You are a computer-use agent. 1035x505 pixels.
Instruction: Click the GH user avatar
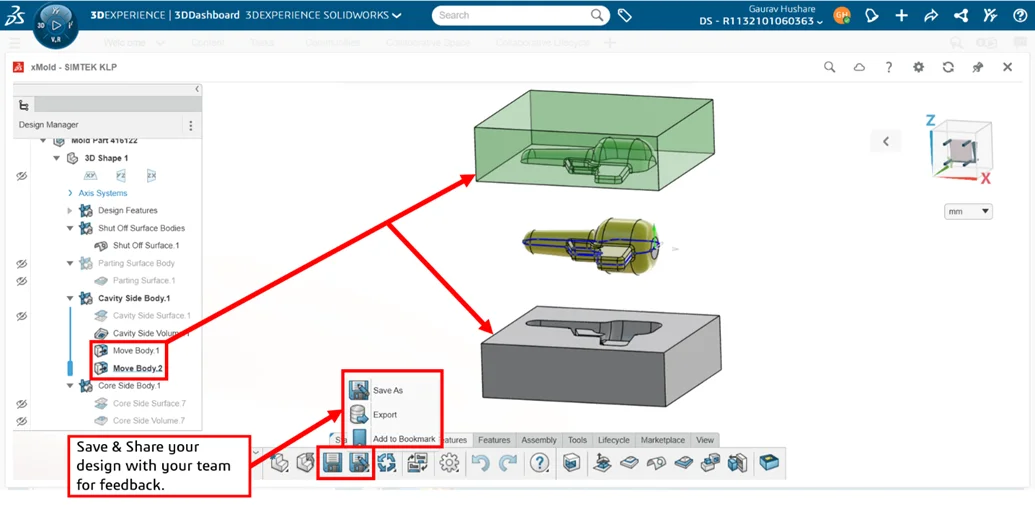click(x=842, y=15)
